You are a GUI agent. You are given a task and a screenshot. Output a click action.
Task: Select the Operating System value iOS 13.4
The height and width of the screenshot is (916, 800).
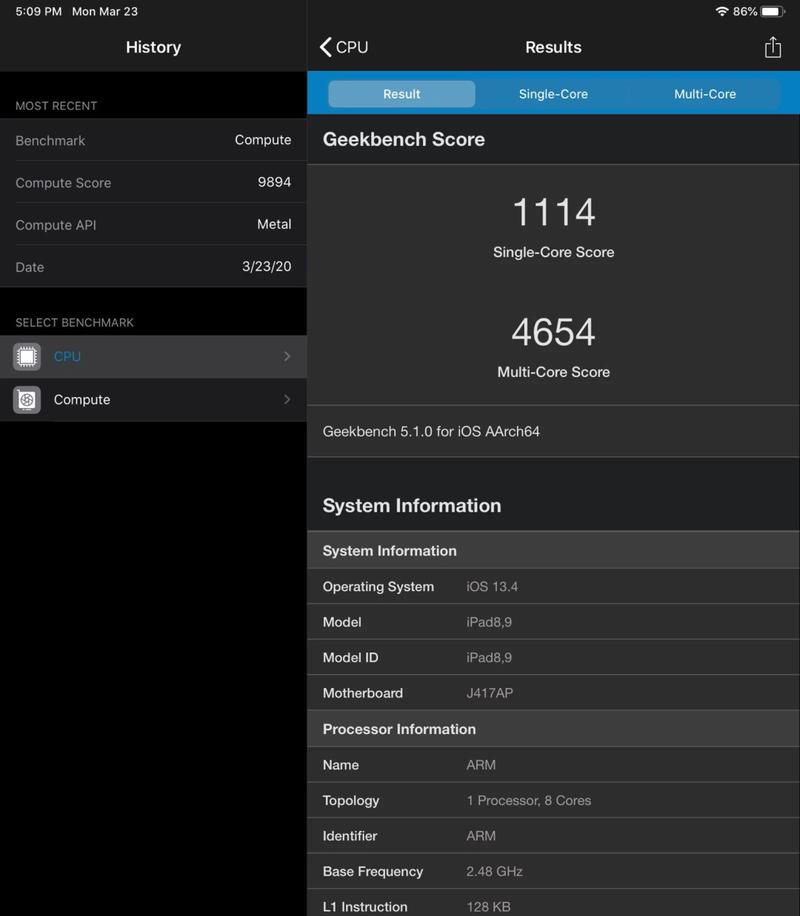pyautogui.click(x=492, y=587)
